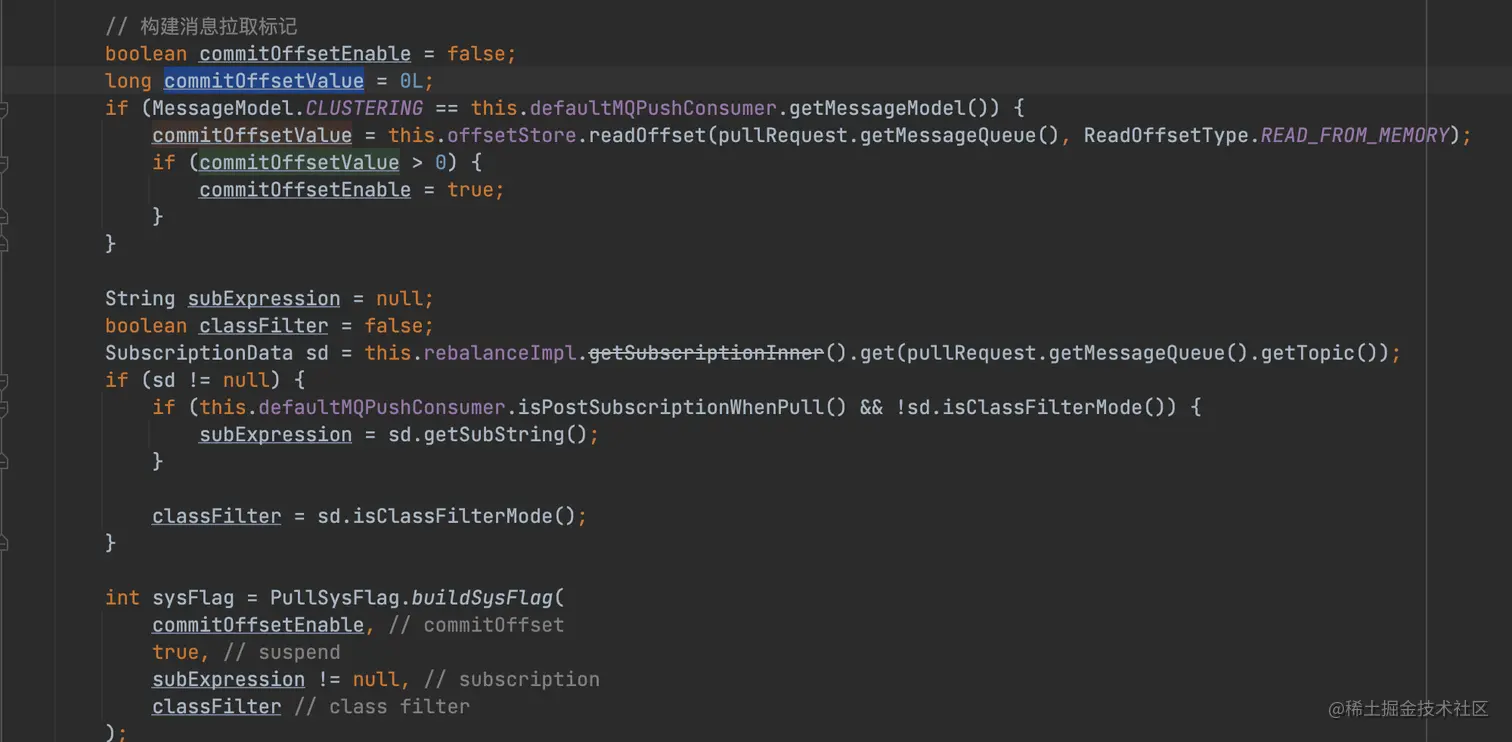Click the sd != null condition
Screen dimensions: 1512x742
coord(211,380)
